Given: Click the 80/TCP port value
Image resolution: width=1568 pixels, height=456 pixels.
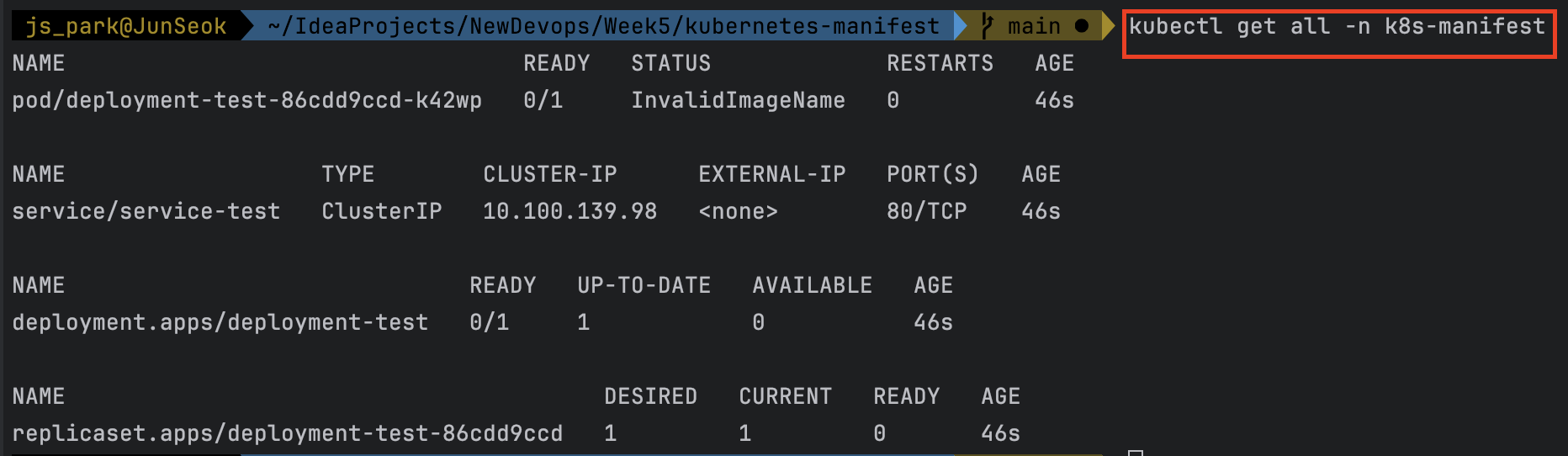Looking at the screenshot, I should tap(927, 212).
